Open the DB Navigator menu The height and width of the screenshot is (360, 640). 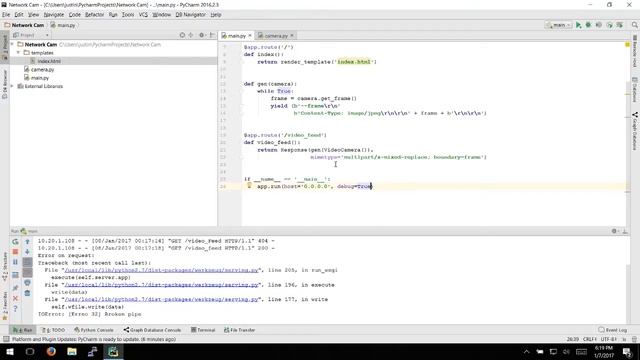point(190,15)
